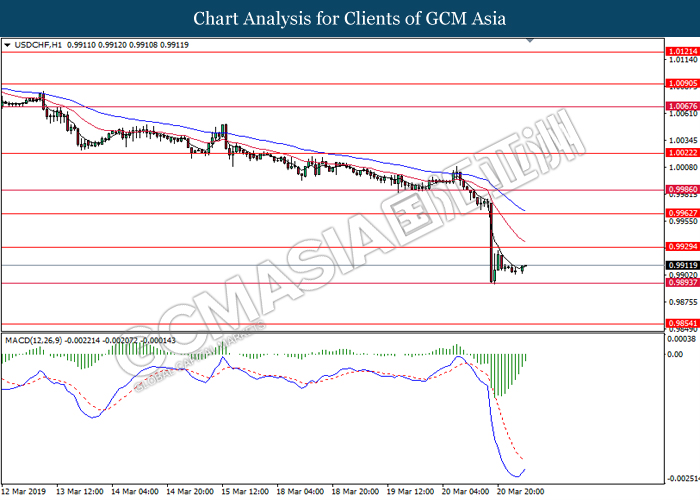The image size is (700, 500).
Task: Click the 14 Mar 20:00 time label
Action: pos(190,492)
